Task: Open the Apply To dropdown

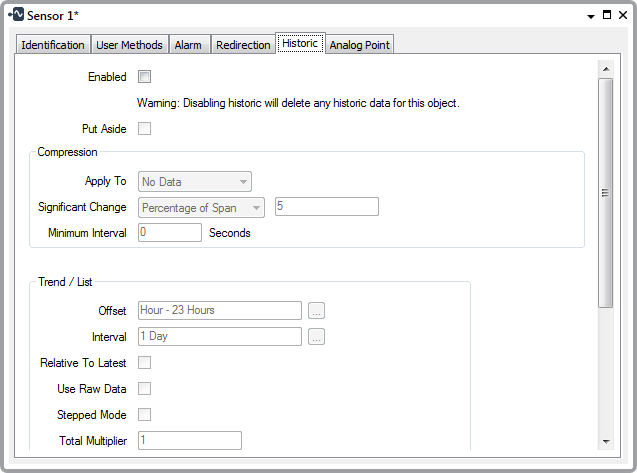Action: point(195,181)
